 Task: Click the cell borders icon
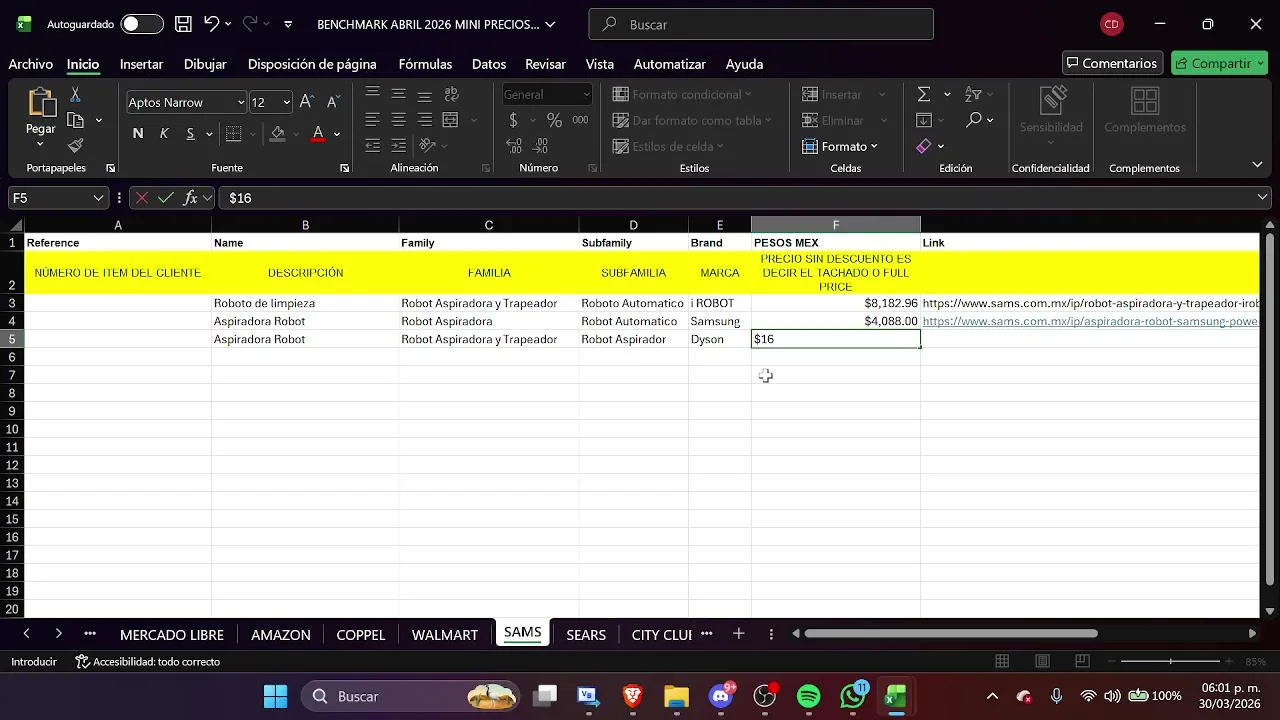[x=233, y=133]
